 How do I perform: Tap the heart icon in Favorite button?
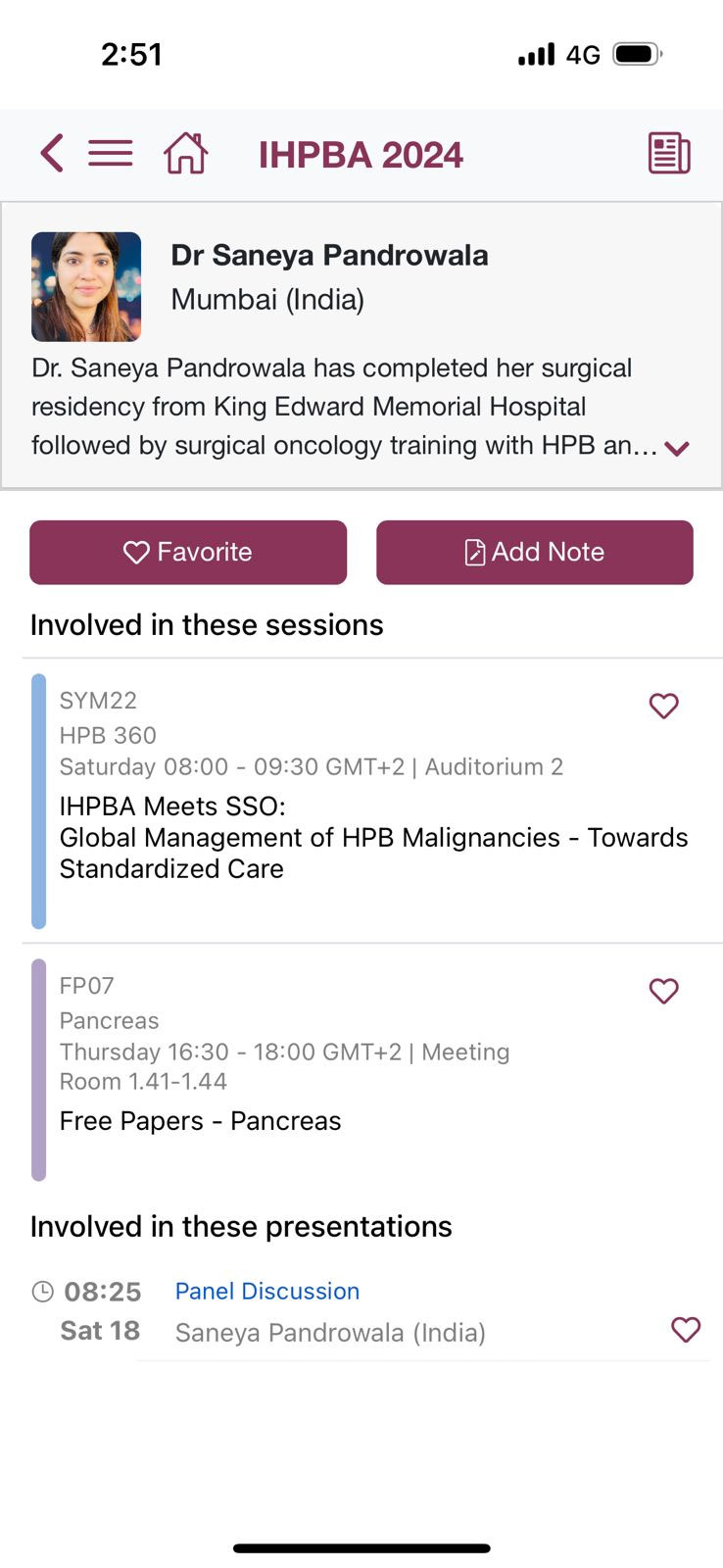(x=136, y=553)
